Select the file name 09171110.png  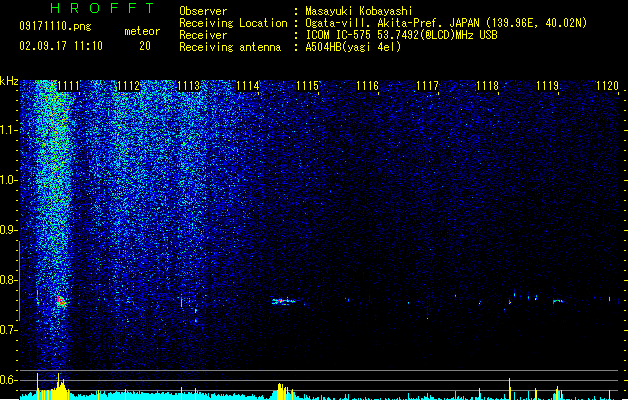[55, 26]
